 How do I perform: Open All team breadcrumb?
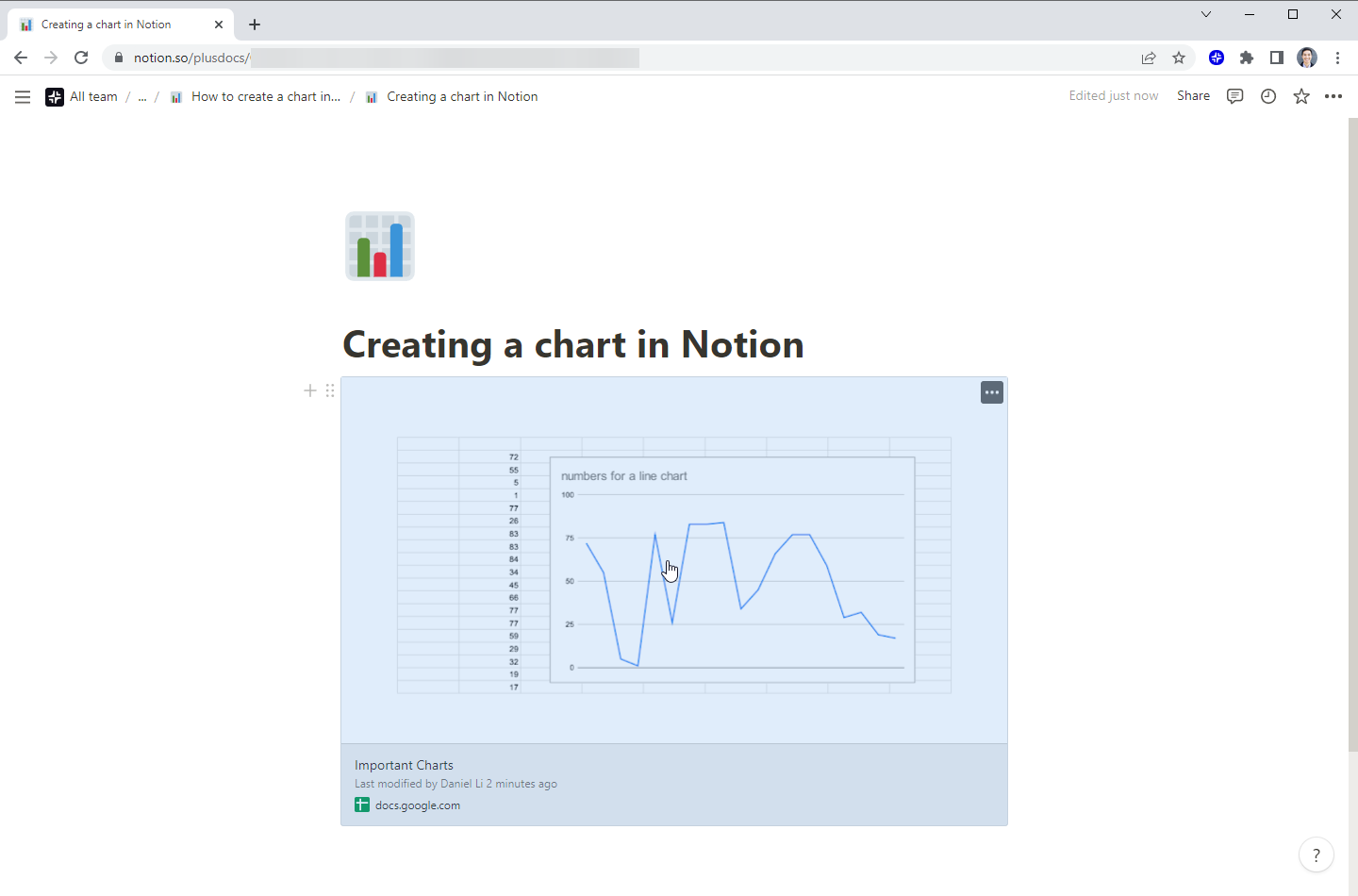click(93, 97)
